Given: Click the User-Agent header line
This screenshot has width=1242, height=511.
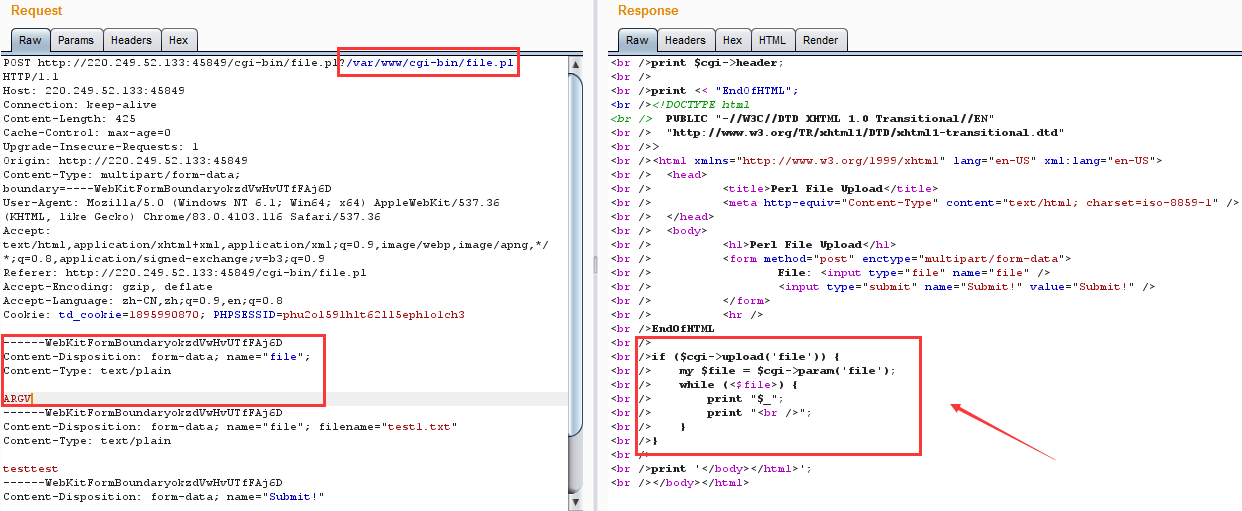Looking at the screenshot, I should pos(250,203).
